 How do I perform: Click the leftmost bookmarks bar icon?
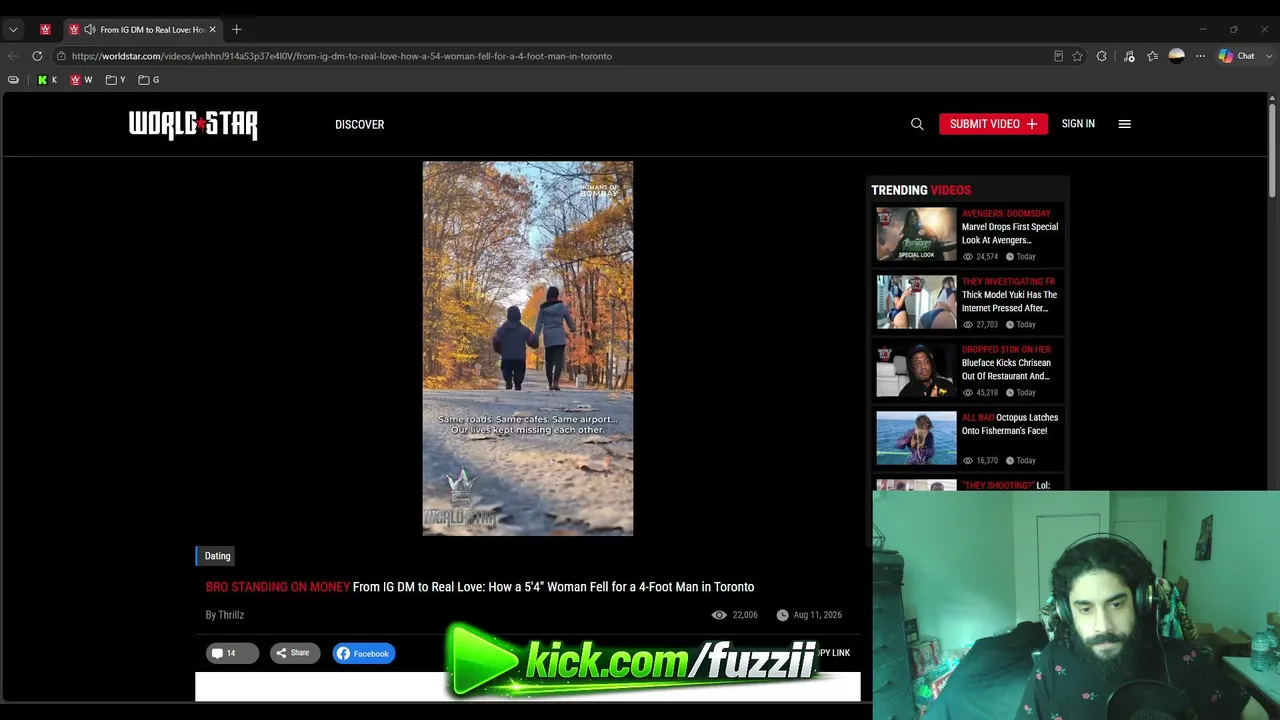coord(13,80)
